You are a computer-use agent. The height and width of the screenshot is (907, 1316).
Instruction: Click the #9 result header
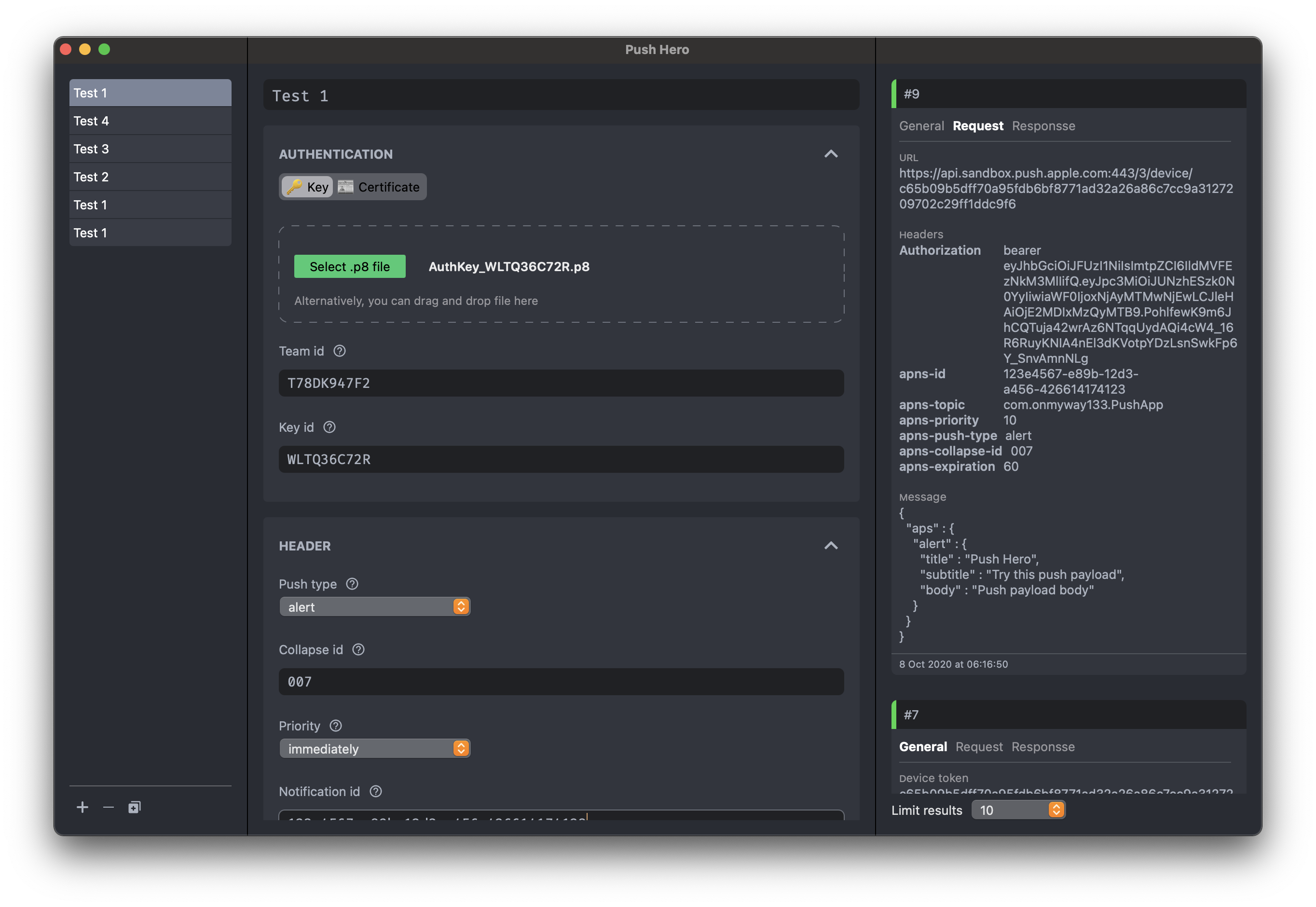tap(1069, 94)
